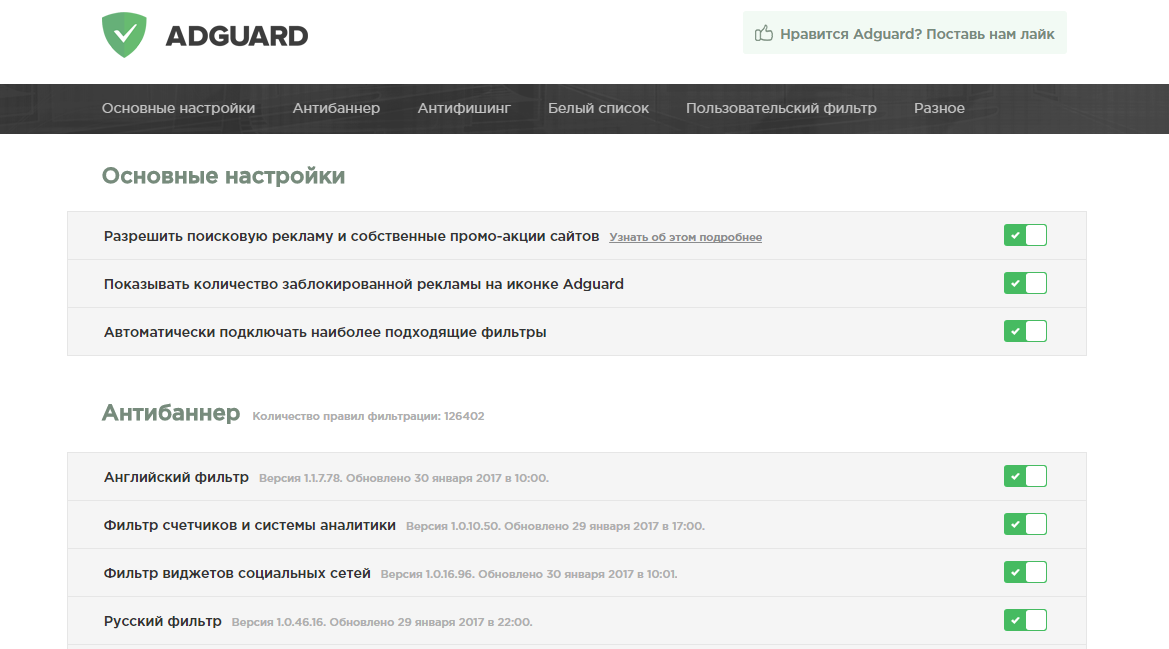Turn off the Английский фильтр switch

(x=1025, y=476)
